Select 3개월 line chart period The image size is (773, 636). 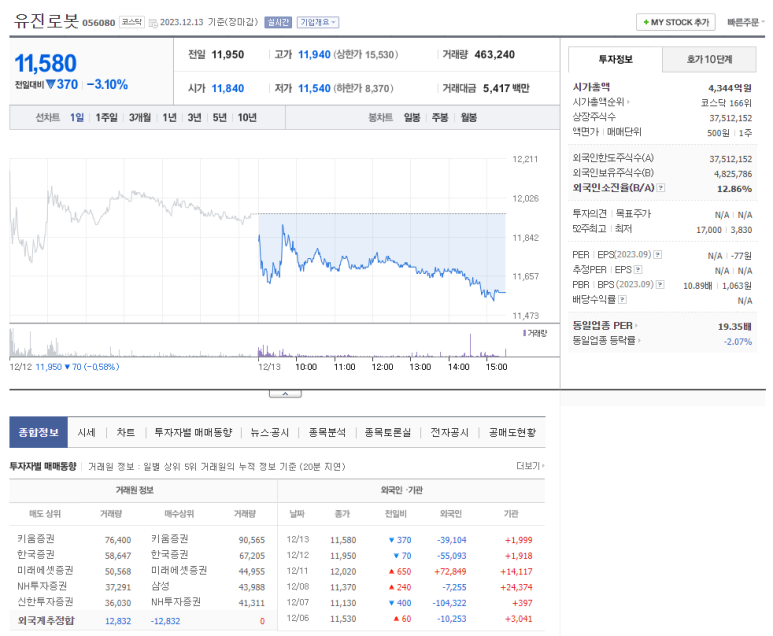point(140,117)
